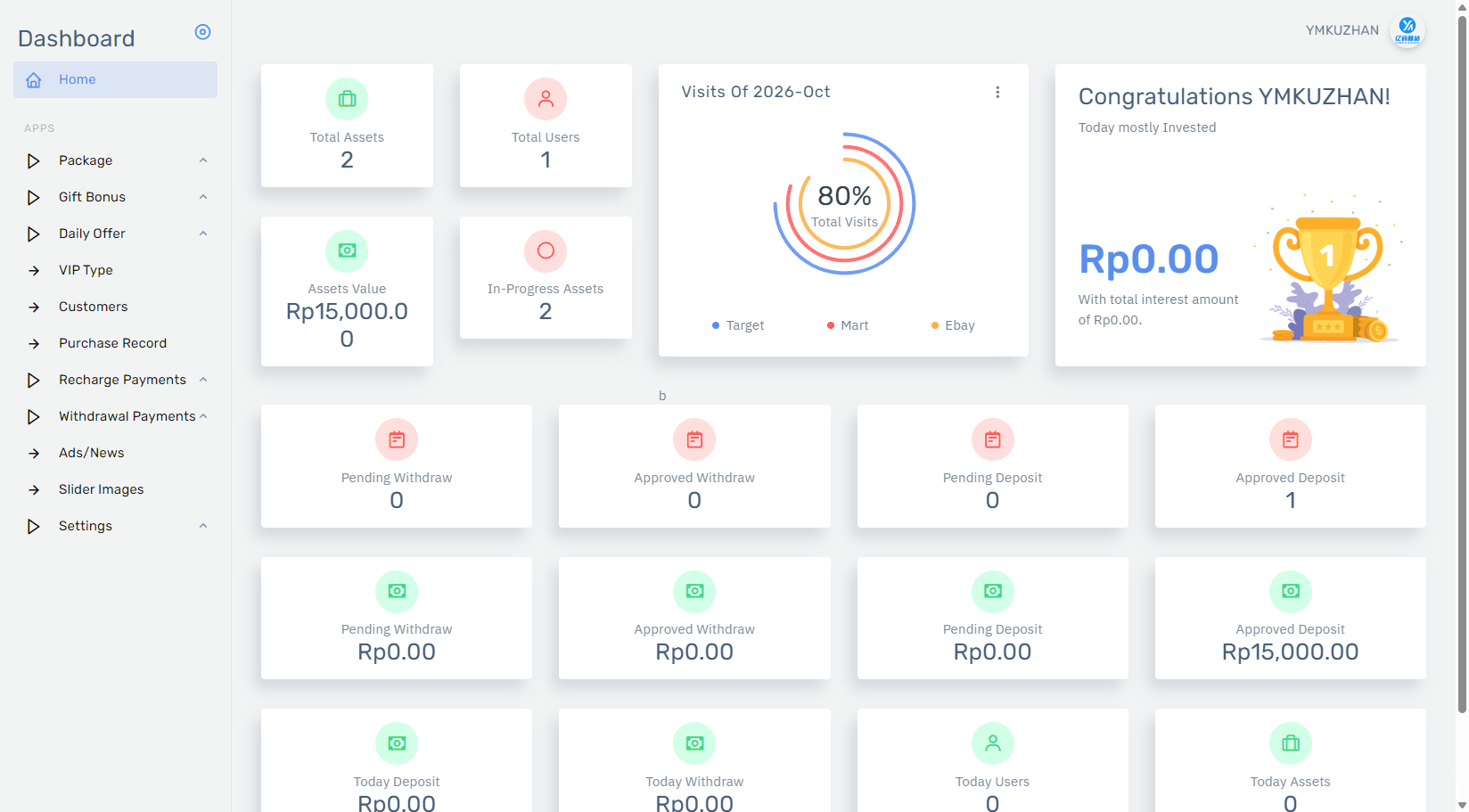Screen dimensions: 1469x812
Task: Click the Package play-triangle icon
Action: 34,161
